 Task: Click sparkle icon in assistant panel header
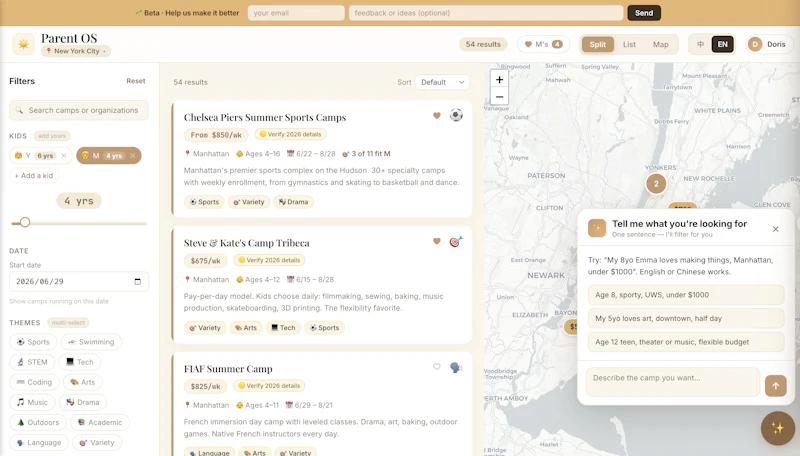click(596, 228)
